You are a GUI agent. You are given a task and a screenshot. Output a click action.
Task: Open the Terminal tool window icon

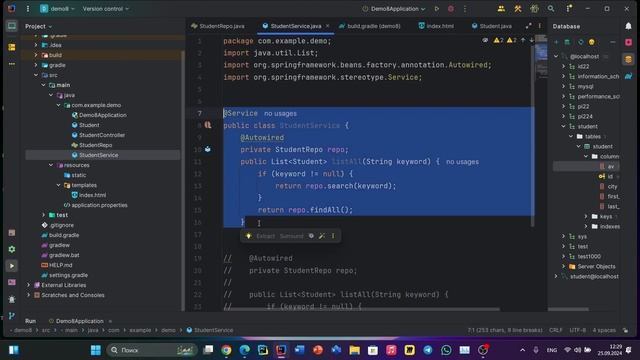[12, 282]
